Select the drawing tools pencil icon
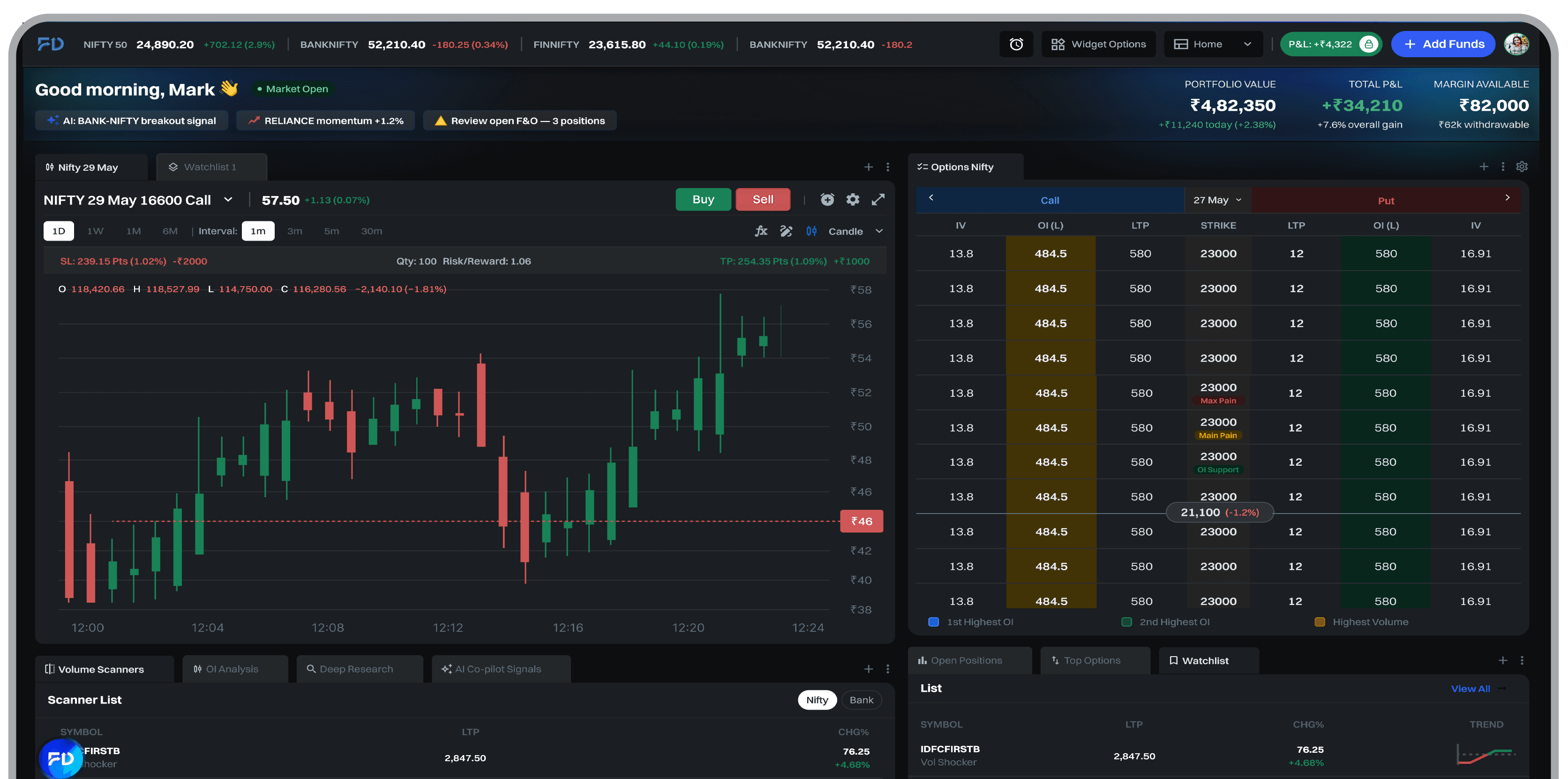Image resolution: width=1568 pixels, height=779 pixels. (x=786, y=231)
